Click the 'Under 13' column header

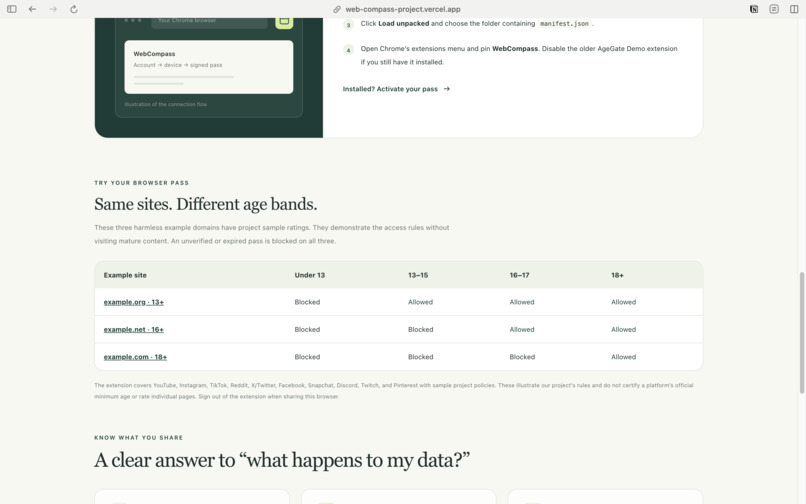click(309, 275)
